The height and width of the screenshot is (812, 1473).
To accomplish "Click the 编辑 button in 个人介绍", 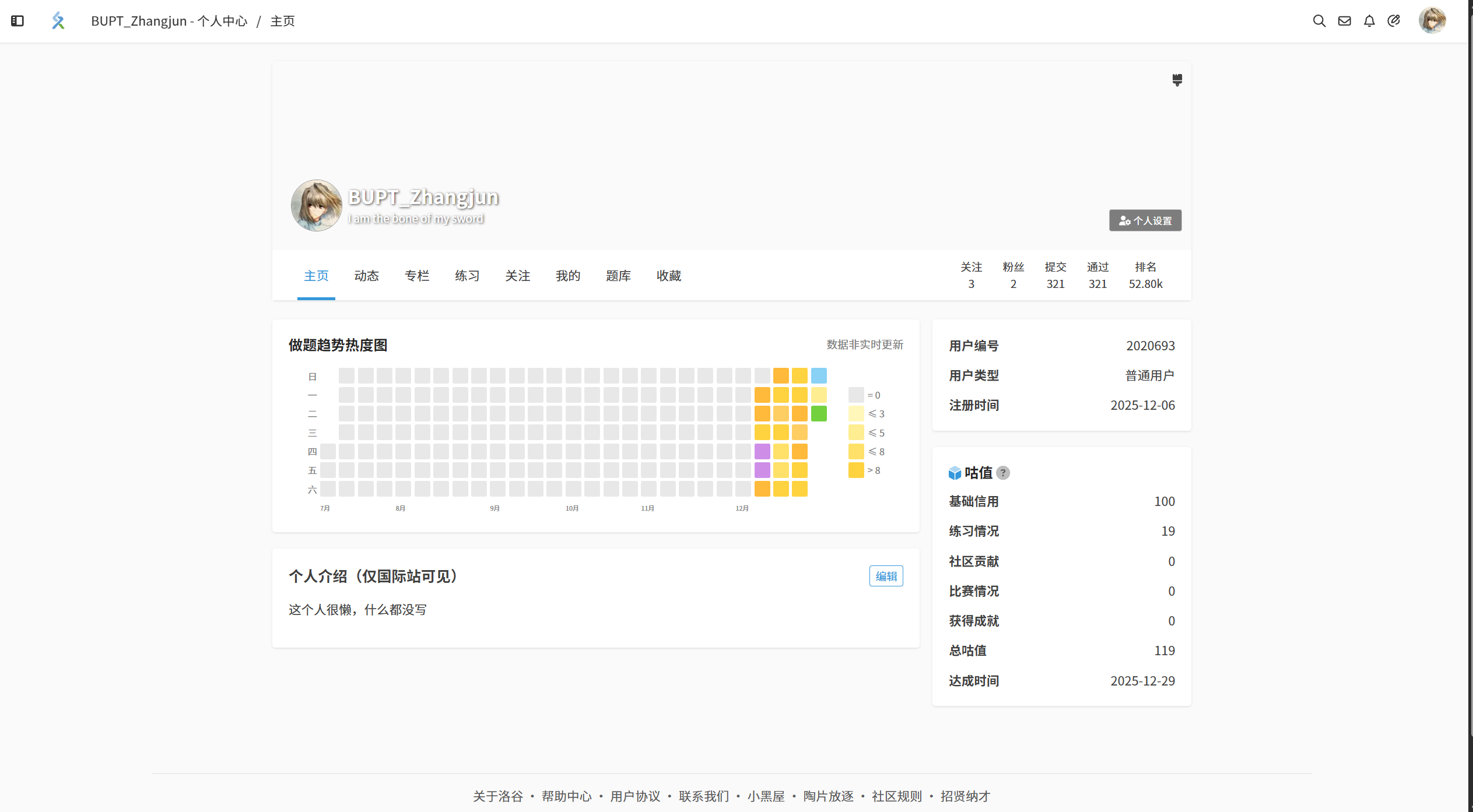I will [886, 576].
